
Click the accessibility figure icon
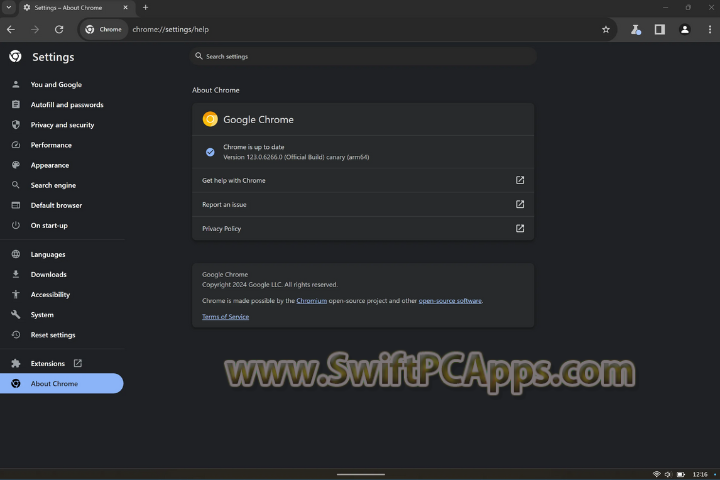click(16, 295)
